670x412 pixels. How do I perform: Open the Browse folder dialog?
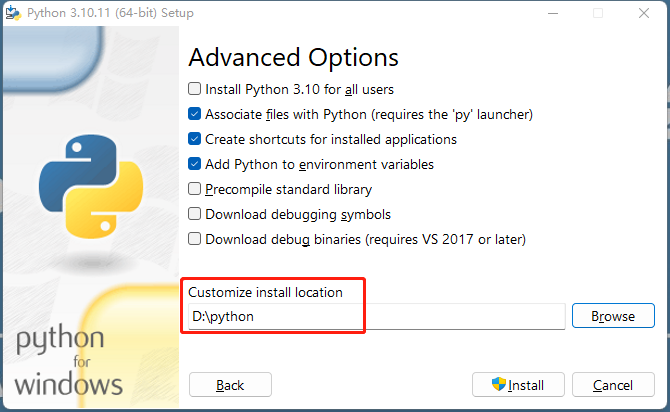pos(613,316)
